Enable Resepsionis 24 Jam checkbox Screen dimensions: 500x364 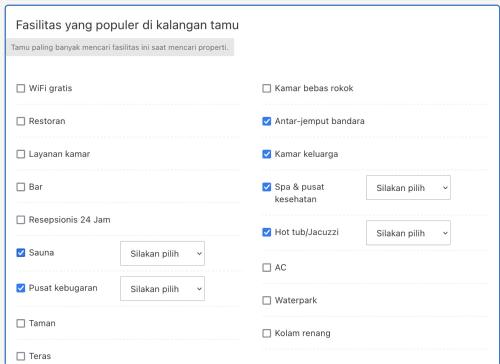[x=21, y=220]
